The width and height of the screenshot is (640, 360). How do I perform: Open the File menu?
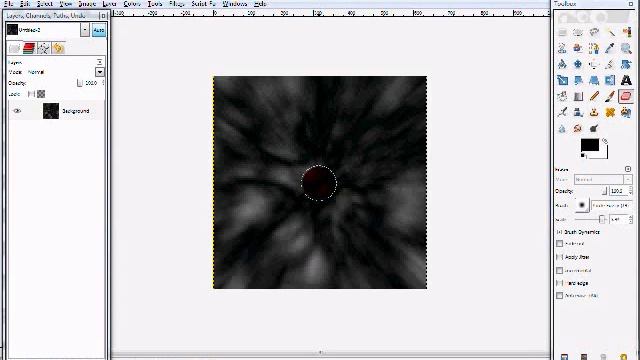[9, 4]
